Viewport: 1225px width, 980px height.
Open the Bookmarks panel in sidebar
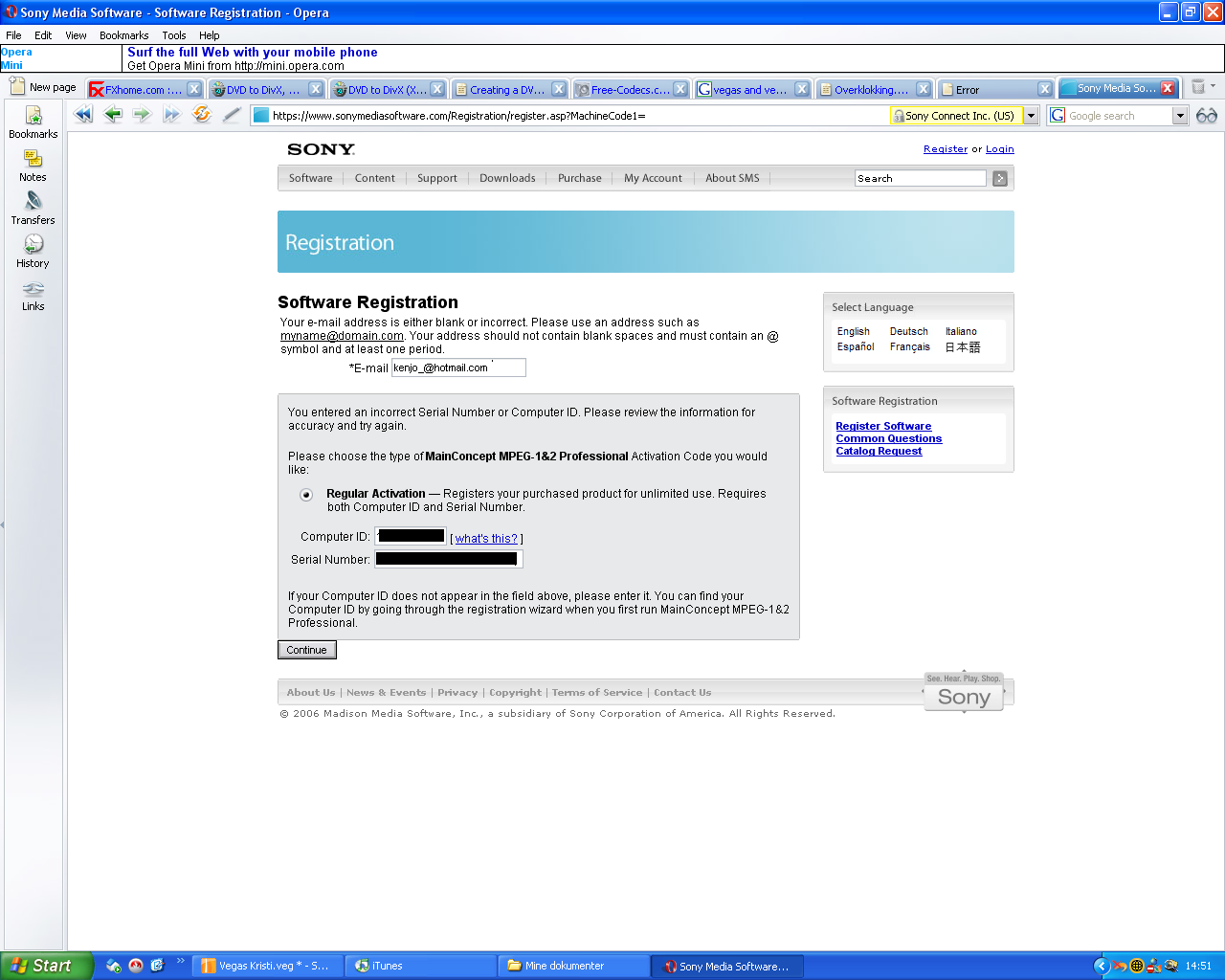pos(33,122)
